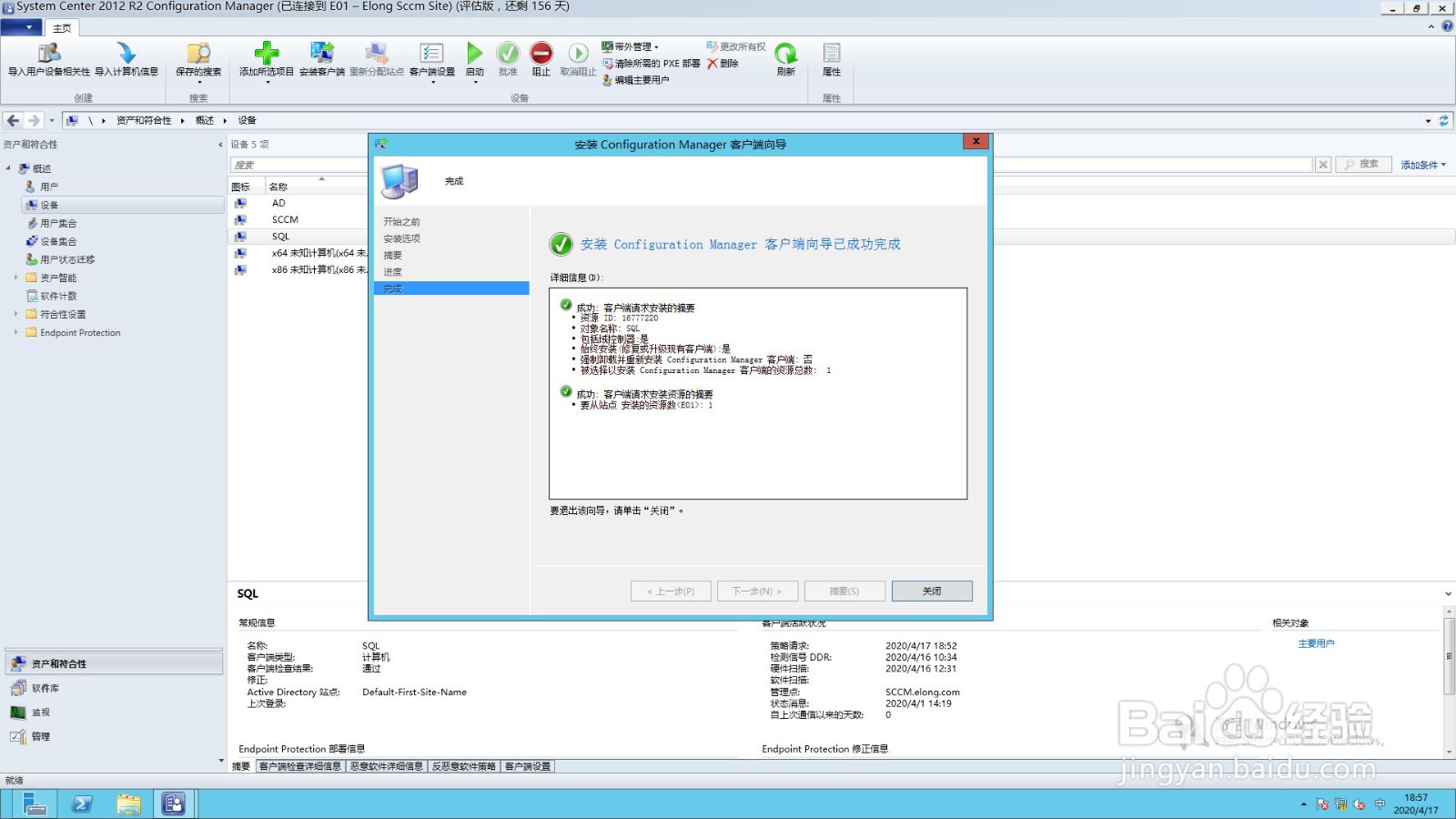1456x819 pixels.
Task: Open Client Settings tab in details pane (客户端设置)
Action: [x=528, y=766]
